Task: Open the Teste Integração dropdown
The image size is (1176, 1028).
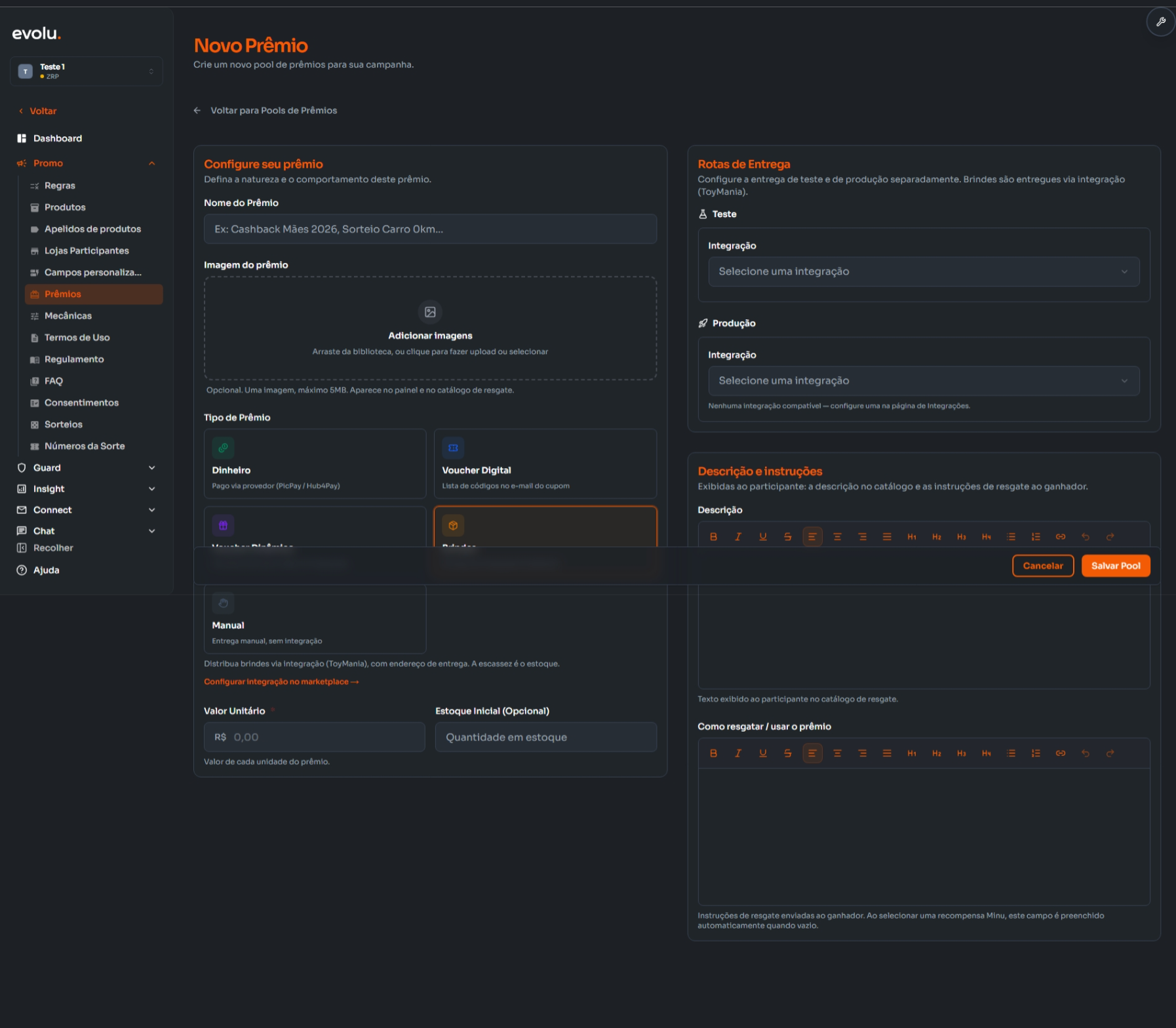Action: coord(923,271)
